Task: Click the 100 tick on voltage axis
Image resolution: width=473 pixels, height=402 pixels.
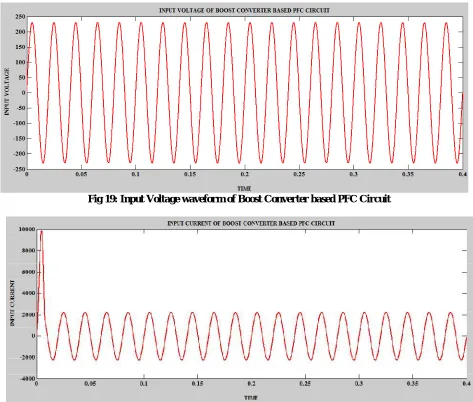Action: coord(20,62)
